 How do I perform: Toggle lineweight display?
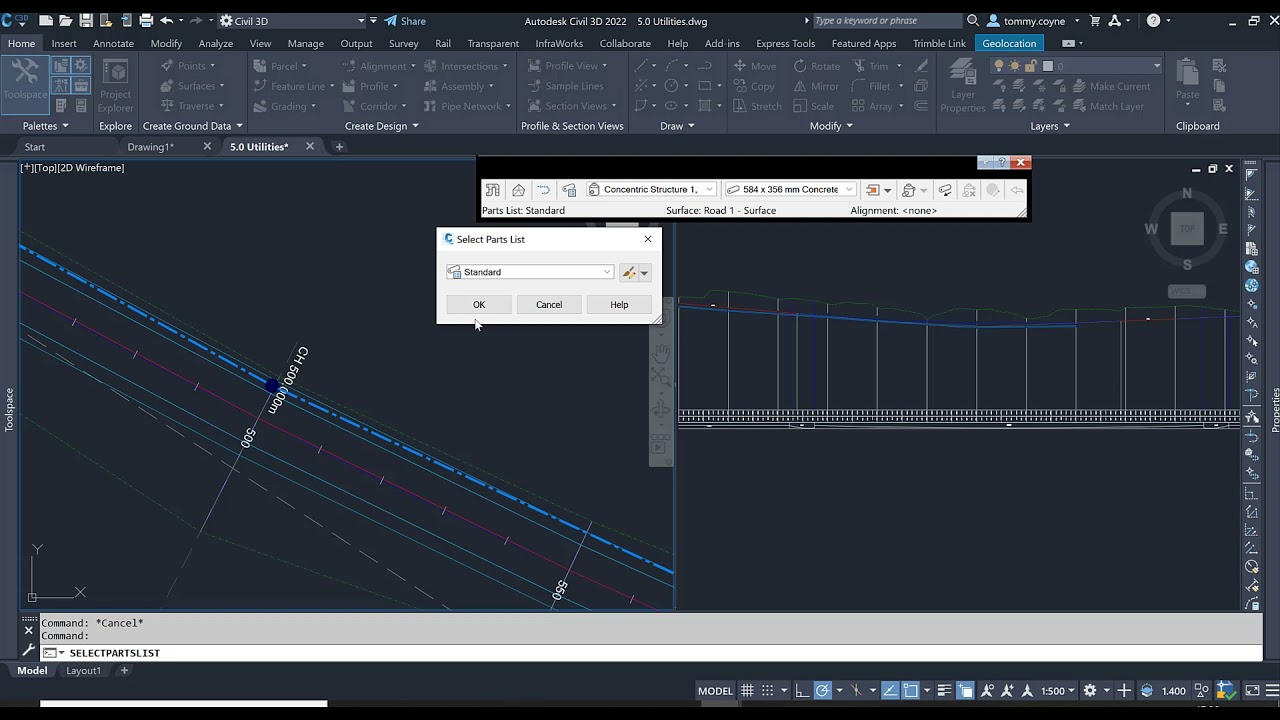pyautogui.click(x=945, y=690)
